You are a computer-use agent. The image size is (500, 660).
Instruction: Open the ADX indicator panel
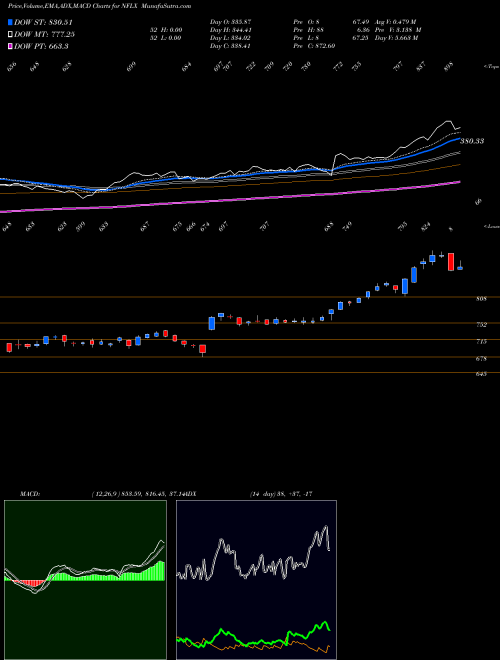click(x=256, y=580)
